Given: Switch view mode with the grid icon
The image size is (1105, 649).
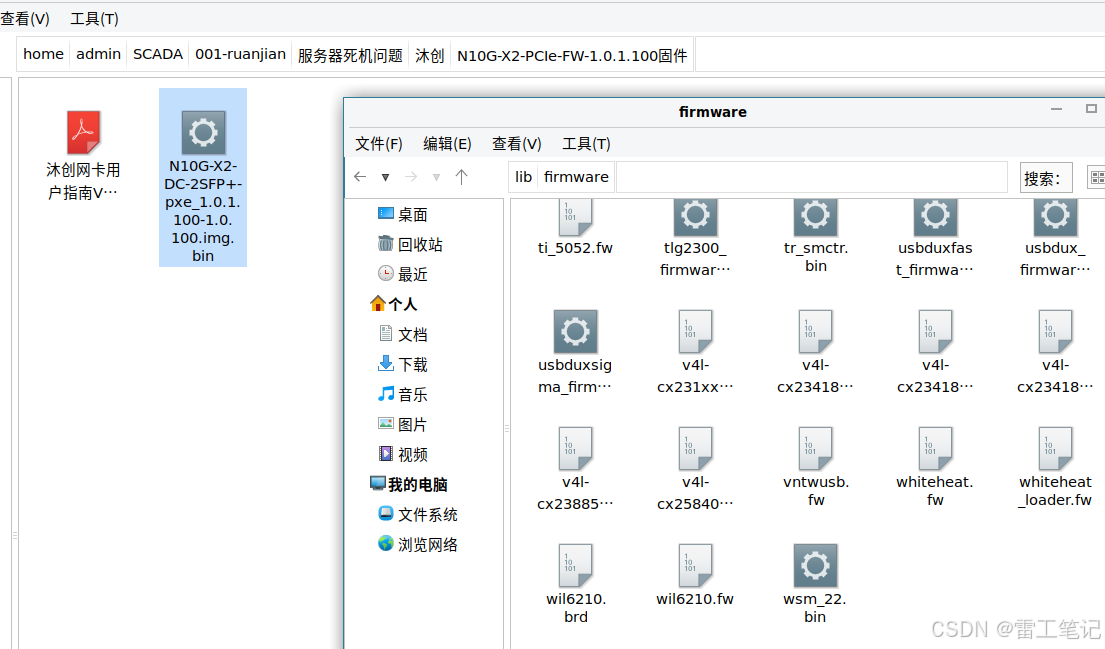Looking at the screenshot, I should tap(1097, 178).
